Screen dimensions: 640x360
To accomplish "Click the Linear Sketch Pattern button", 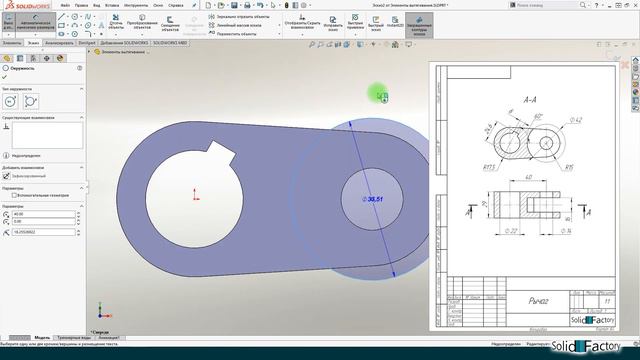I will 236,25.
